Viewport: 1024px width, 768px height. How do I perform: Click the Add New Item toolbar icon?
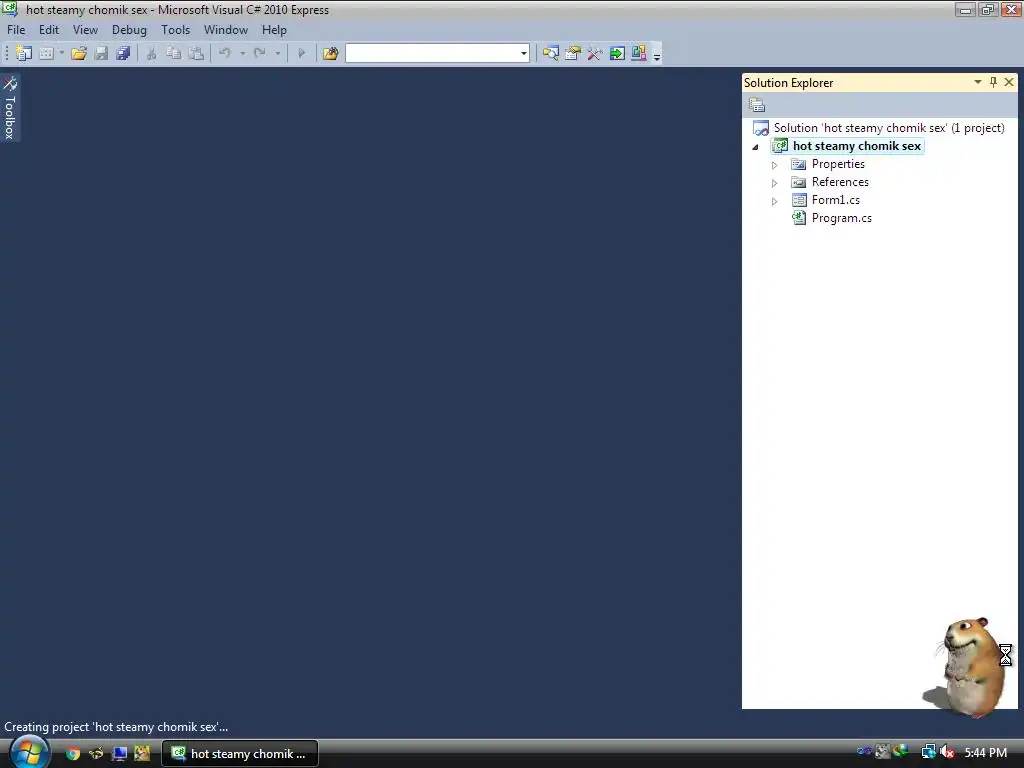(x=46, y=54)
